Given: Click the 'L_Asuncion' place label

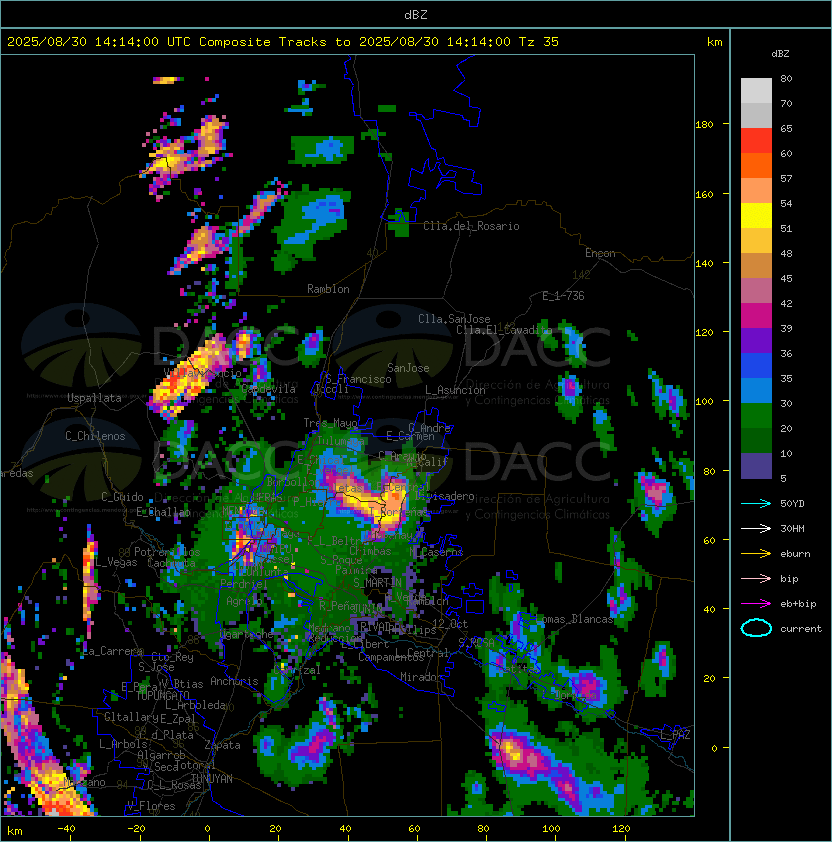Looking at the screenshot, I should [455, 390].
